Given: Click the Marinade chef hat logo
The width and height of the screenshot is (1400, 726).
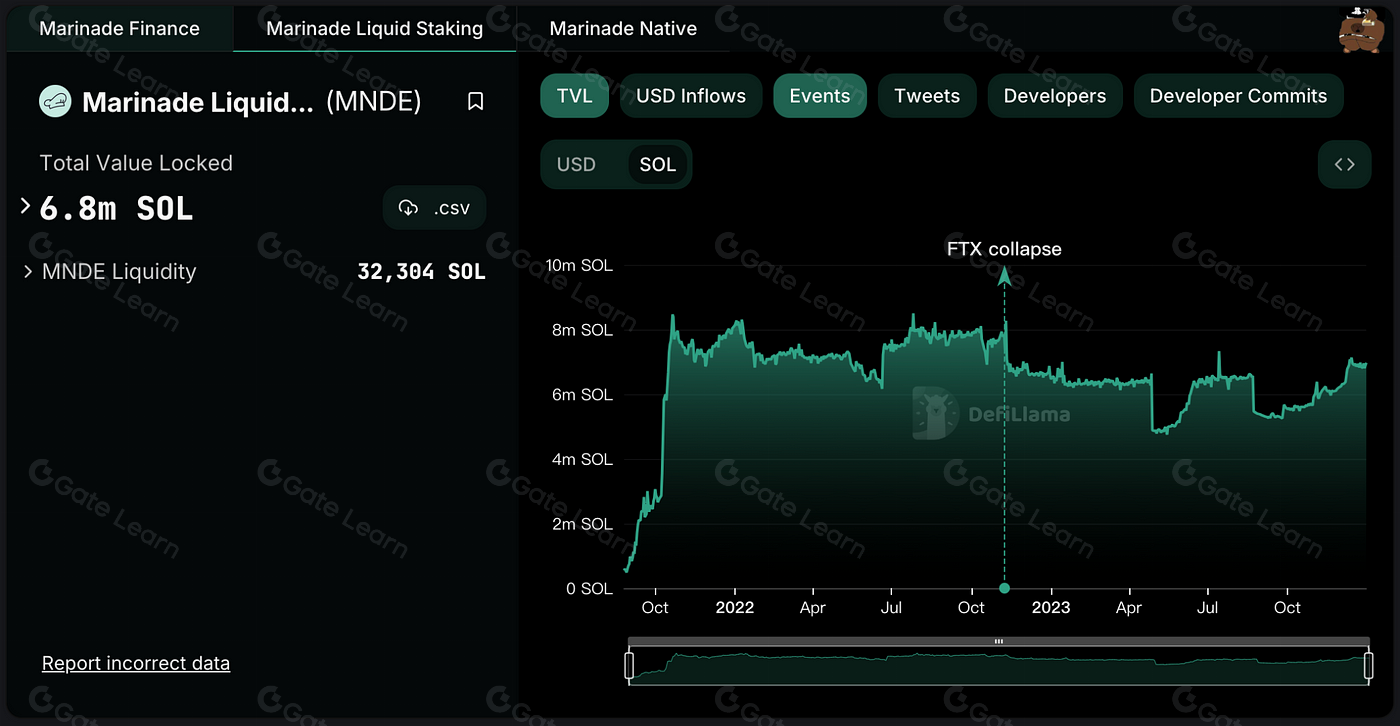Looking at the screenshot, I should click(55, 101).
